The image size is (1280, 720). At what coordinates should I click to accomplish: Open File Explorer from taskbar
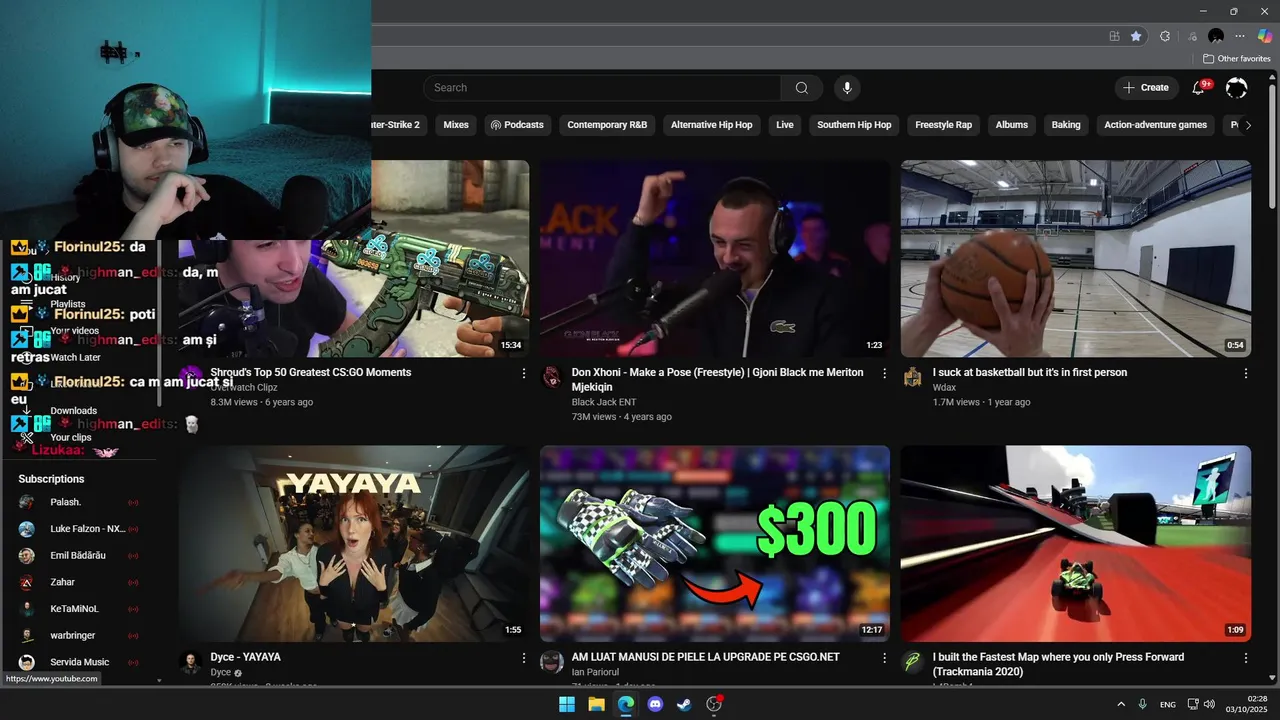[596, 704]
